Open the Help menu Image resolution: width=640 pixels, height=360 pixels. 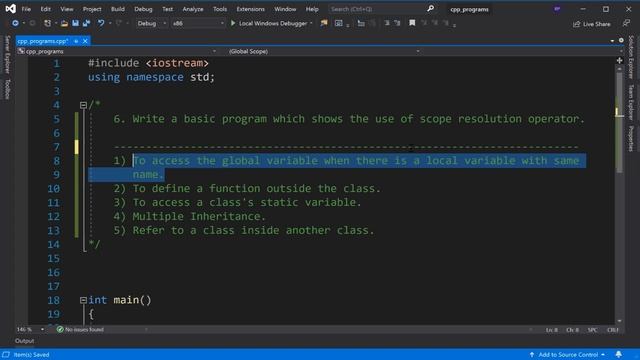312,9
